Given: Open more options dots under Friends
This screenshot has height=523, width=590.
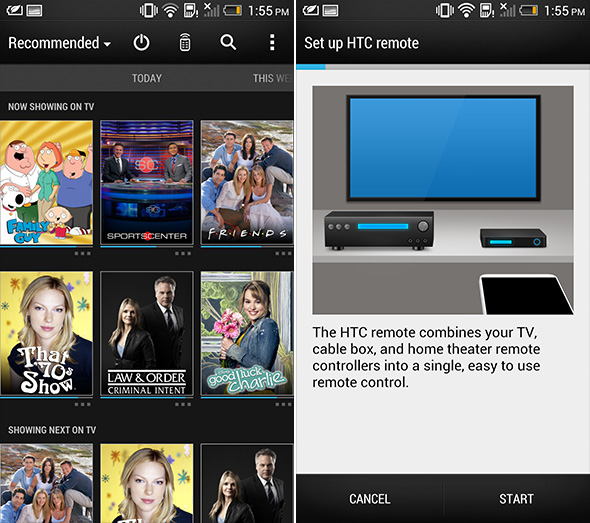Looking at the screenshot, I should click(x=283, y=254).
